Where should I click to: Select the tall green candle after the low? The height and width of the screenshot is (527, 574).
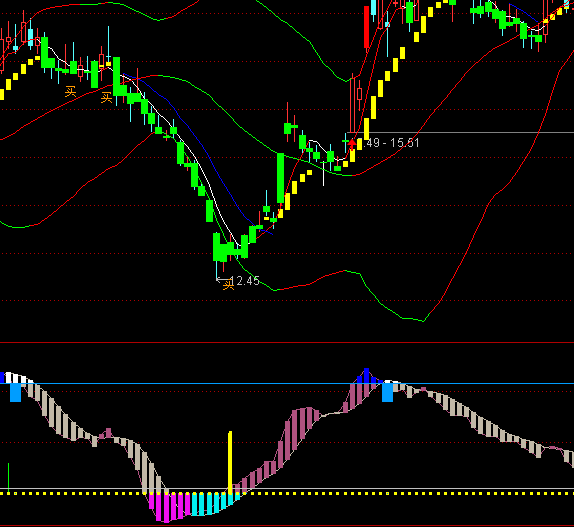click(280, 178)
